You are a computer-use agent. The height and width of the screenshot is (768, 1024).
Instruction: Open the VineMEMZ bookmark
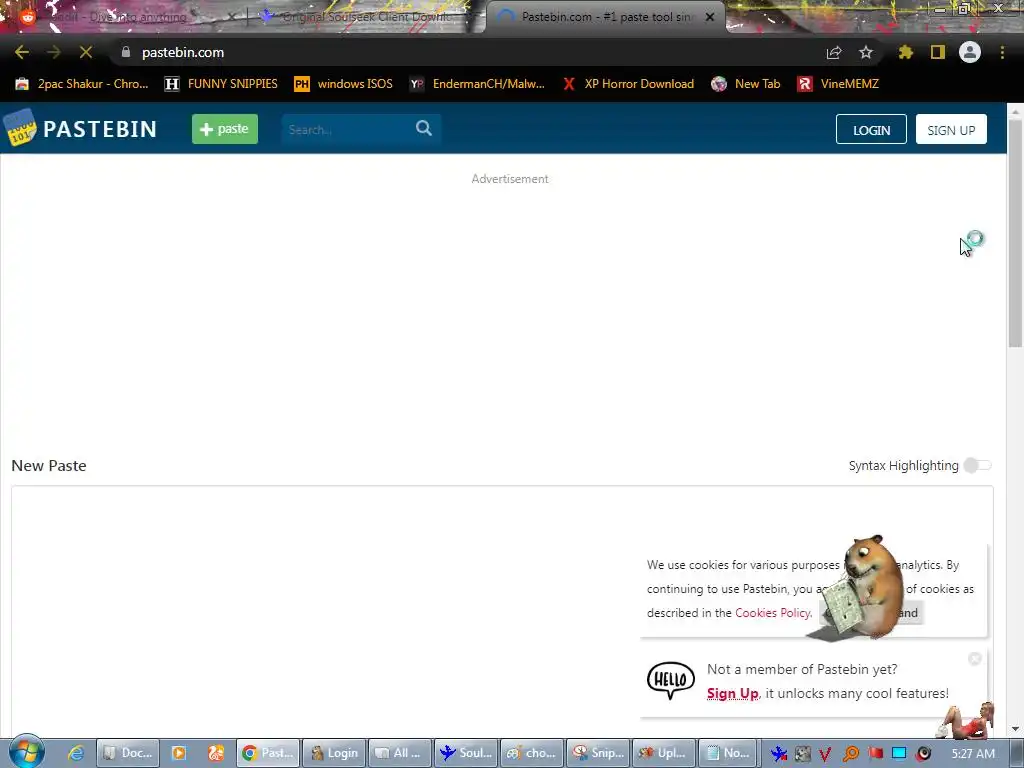pos(838,84)
